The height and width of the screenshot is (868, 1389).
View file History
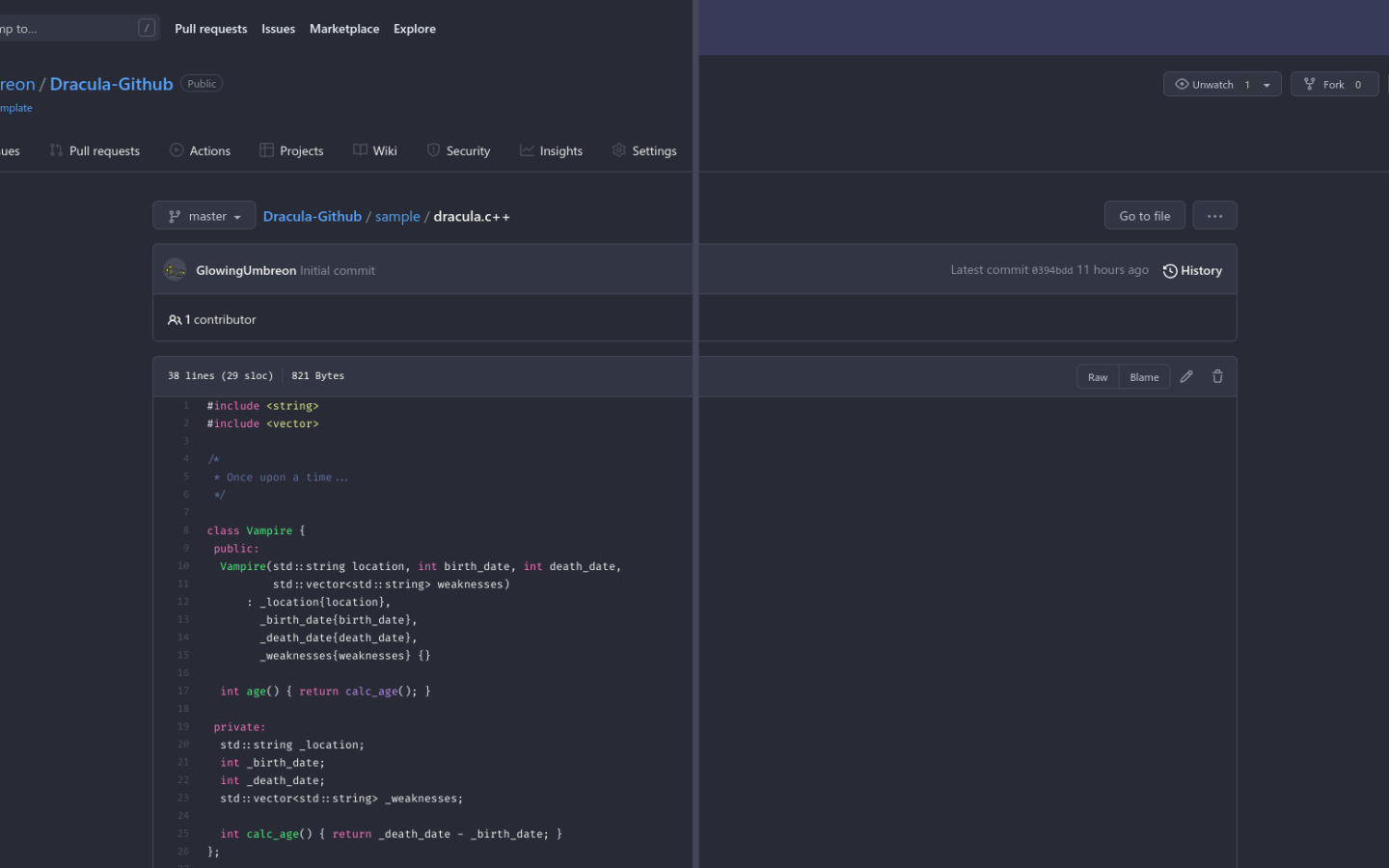click(x=1192, y=270)
